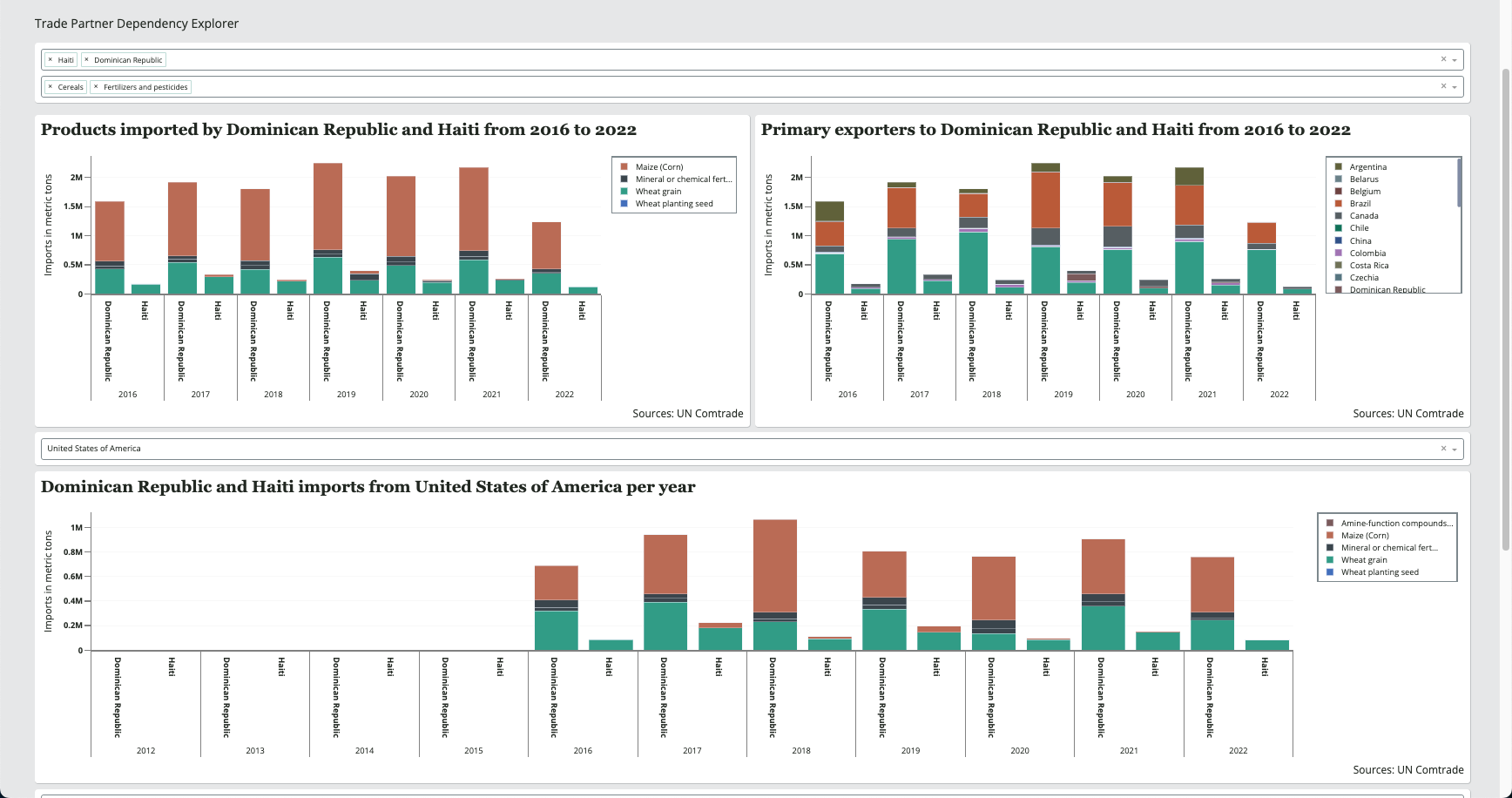Open the product category dropdown arrow
Viewport: 1512px width, 798px height.
point(1455,87)
